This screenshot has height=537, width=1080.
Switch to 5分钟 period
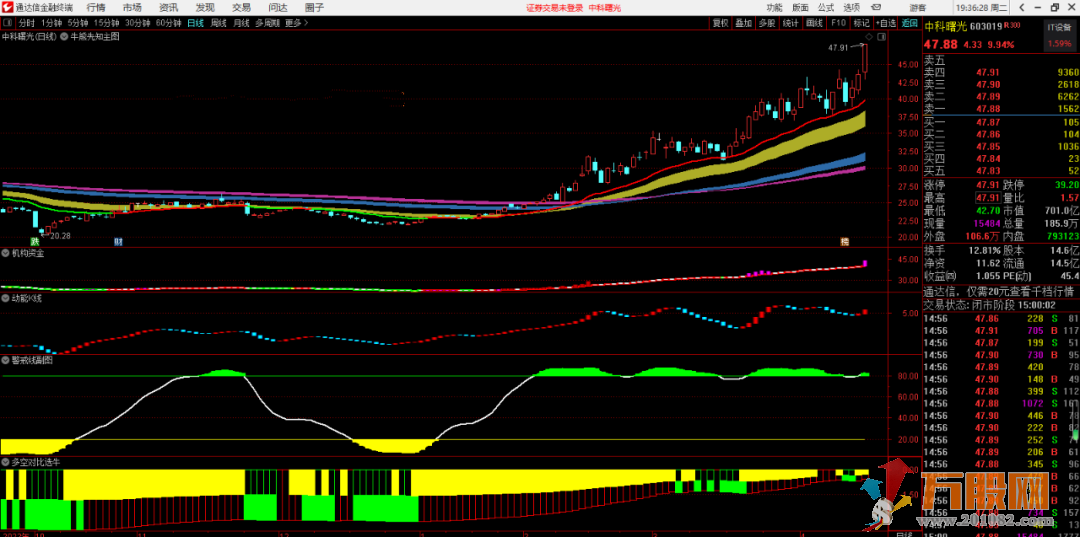pos(79,23)
